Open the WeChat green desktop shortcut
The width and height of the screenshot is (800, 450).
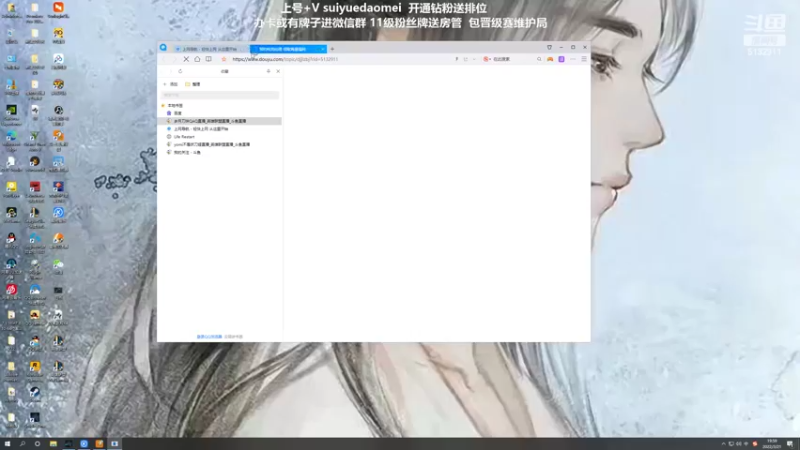[x=58, y=265]
